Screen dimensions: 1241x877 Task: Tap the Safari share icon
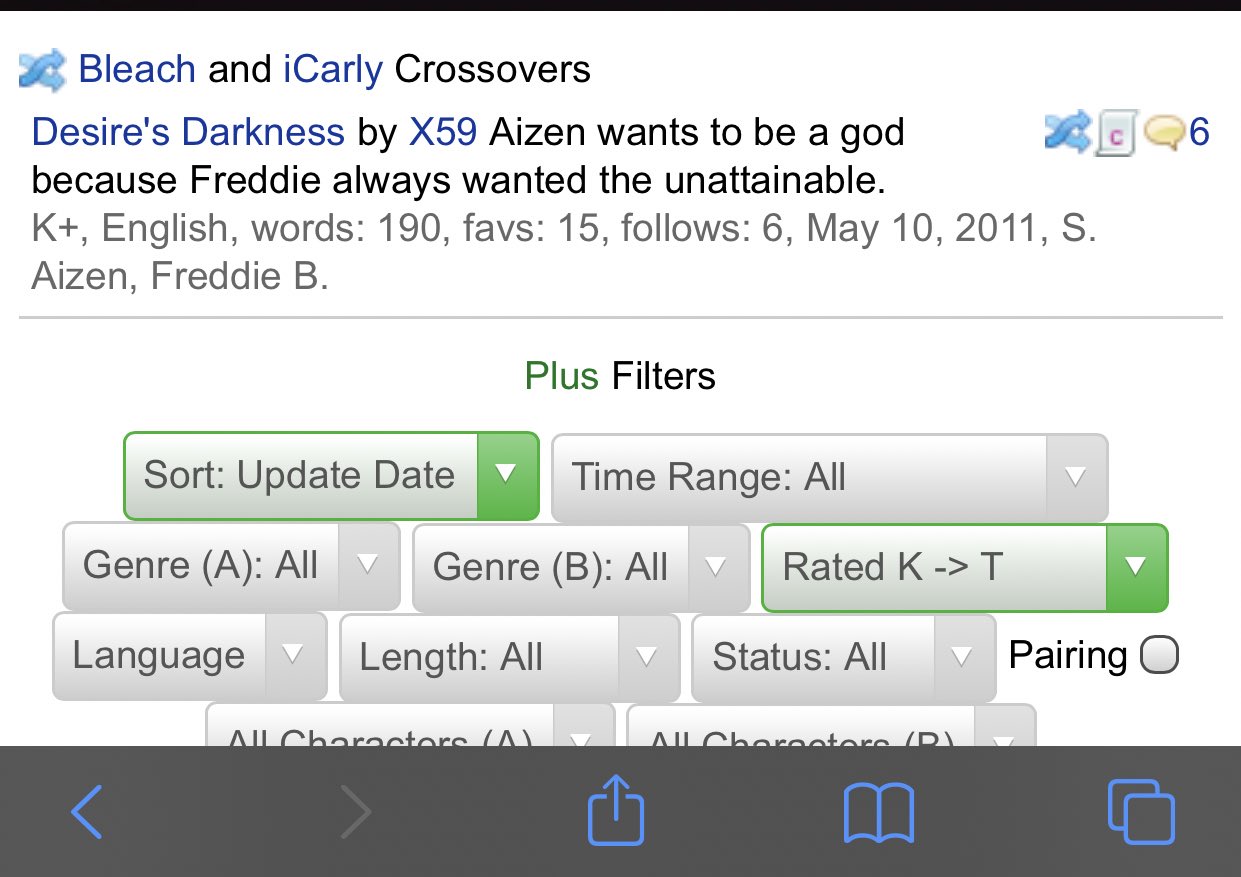(615, 811)
